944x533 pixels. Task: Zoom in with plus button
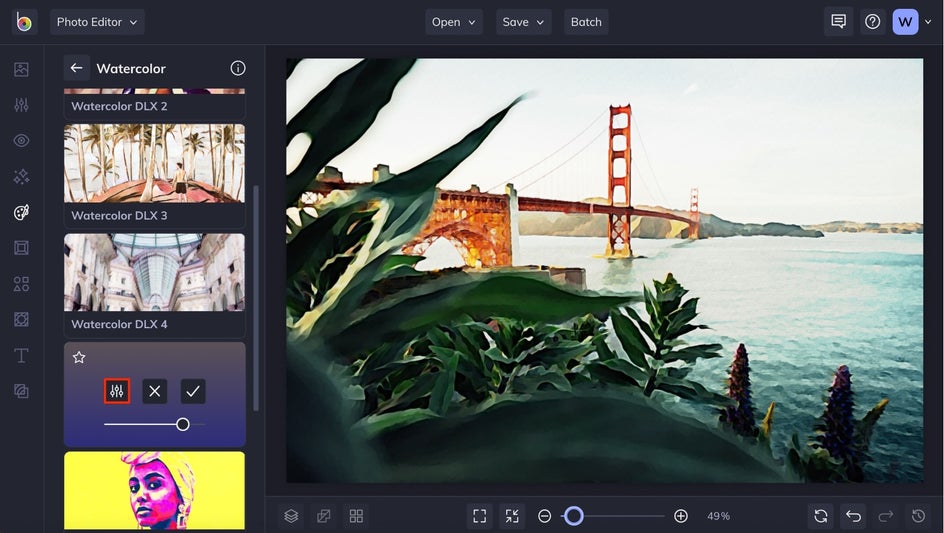681,516
